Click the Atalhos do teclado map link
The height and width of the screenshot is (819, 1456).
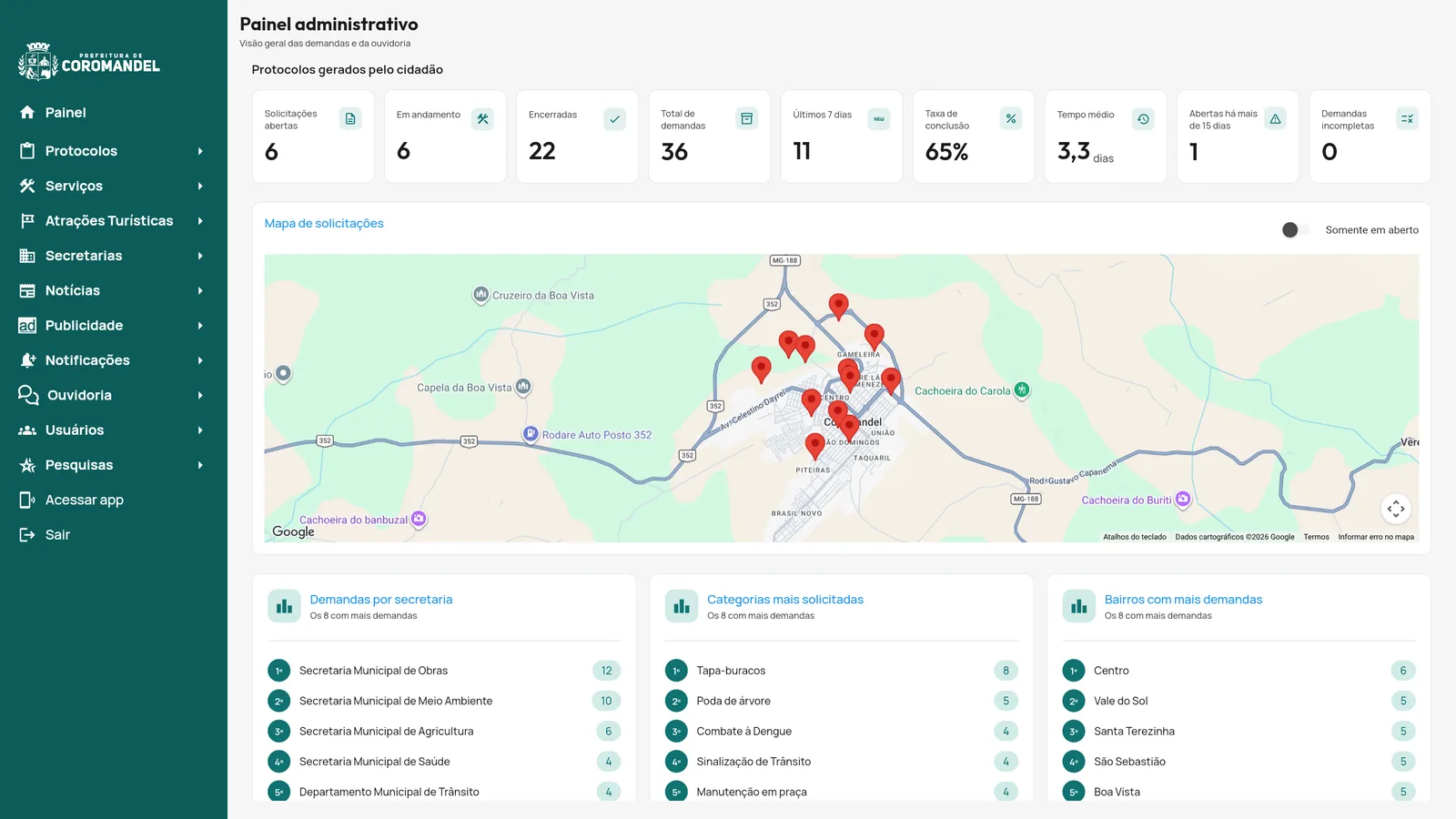pos(1135,537)
